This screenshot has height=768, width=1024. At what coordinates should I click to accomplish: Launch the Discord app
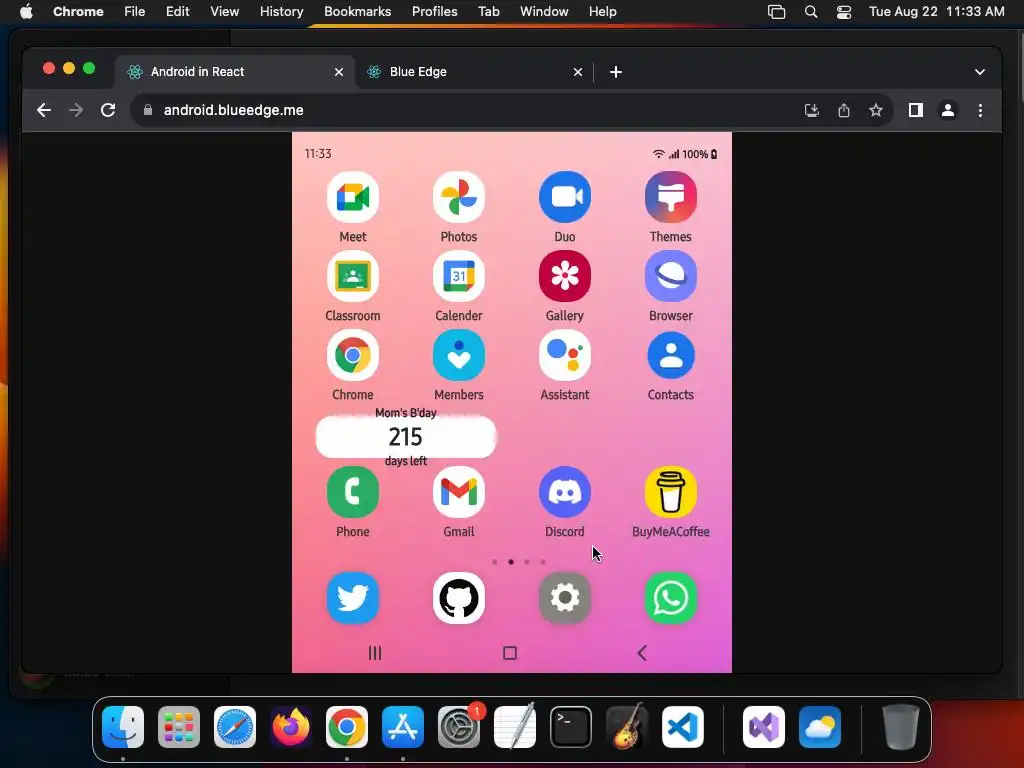[x=565, y=492]
